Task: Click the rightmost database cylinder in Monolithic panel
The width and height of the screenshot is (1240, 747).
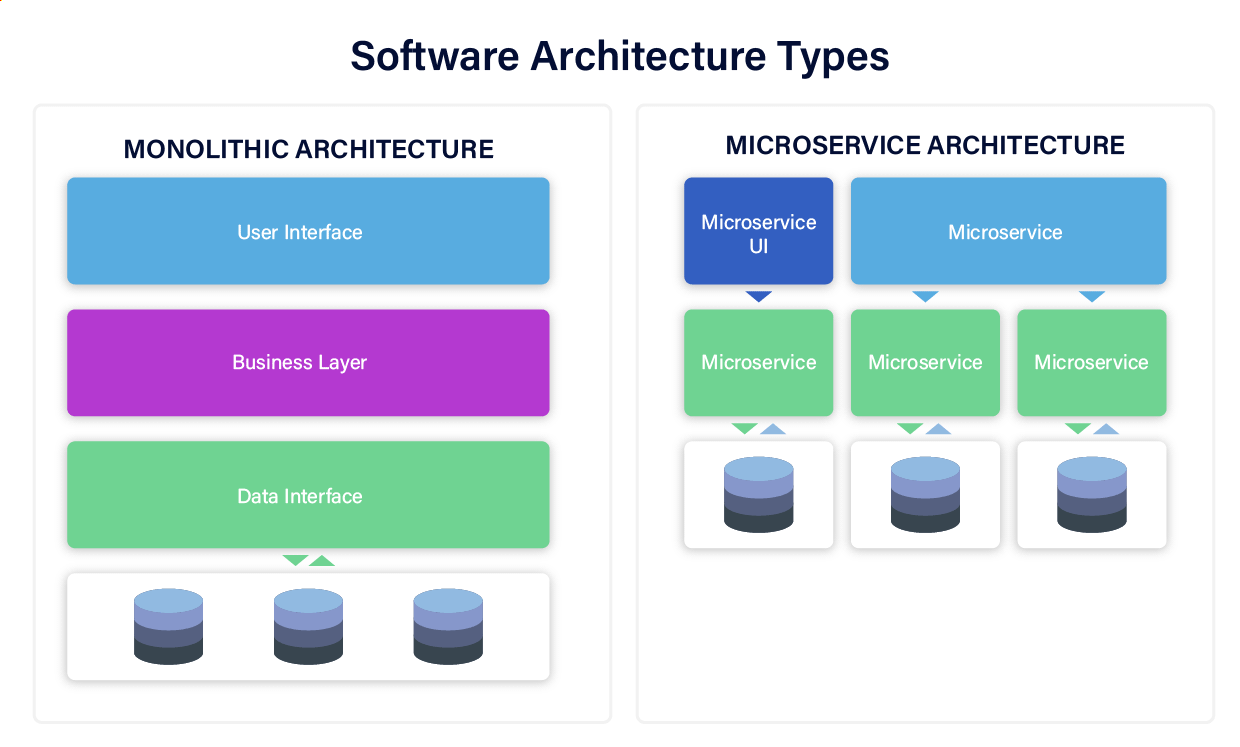Action: [448, 627]
